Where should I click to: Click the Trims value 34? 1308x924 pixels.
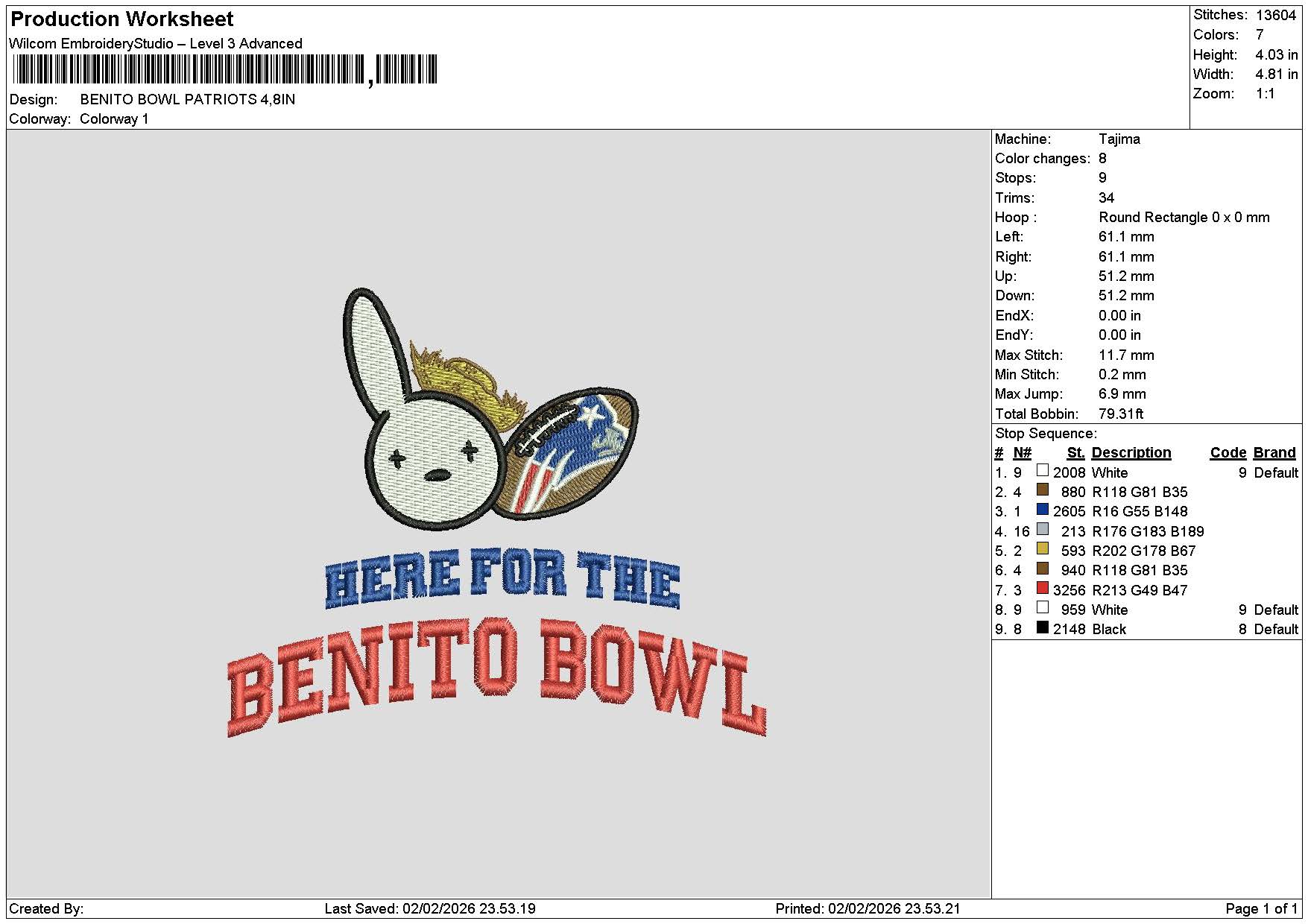click(x=1106, y=198)
